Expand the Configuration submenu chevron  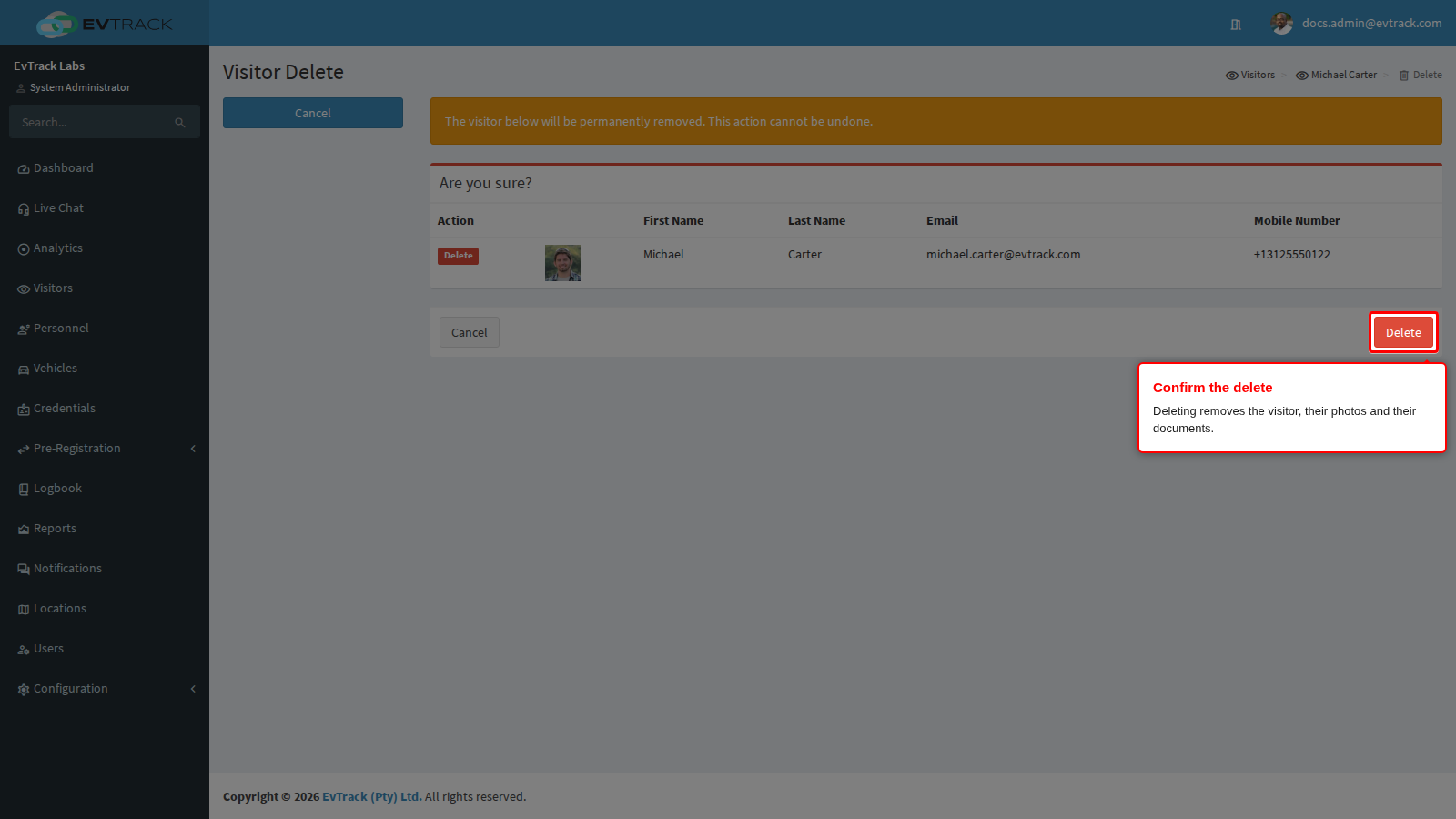193,689
